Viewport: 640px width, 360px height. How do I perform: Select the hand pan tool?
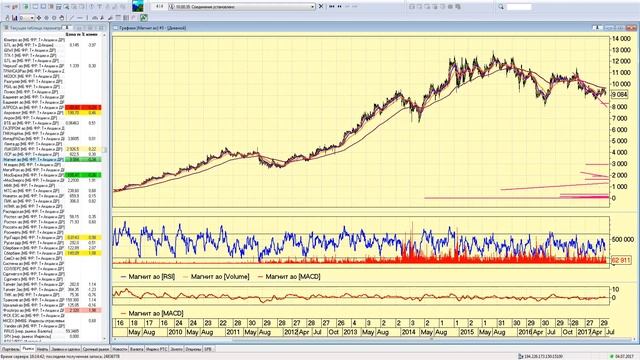(62, 18)
